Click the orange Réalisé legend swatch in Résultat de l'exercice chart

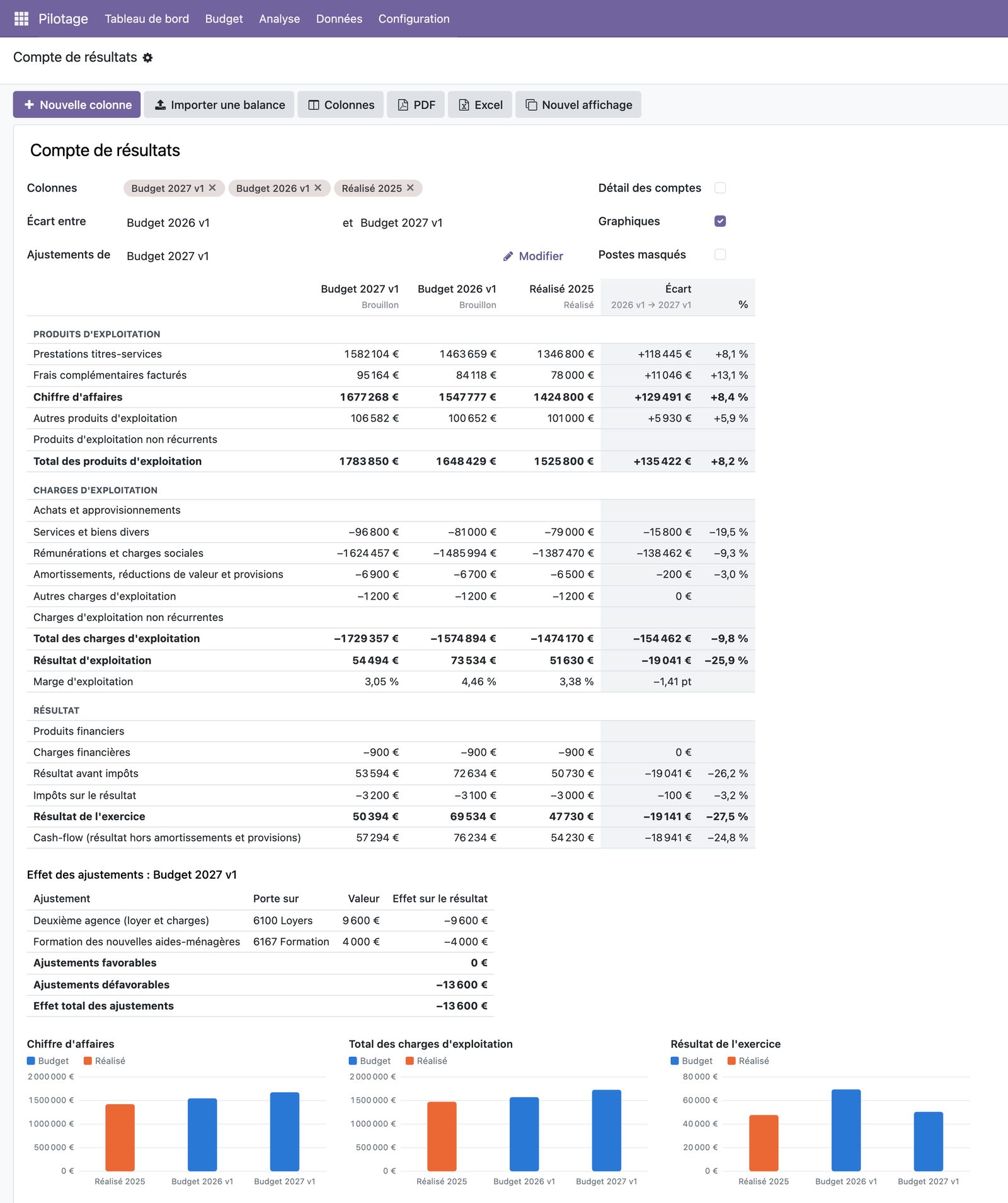pos(731,1061)
